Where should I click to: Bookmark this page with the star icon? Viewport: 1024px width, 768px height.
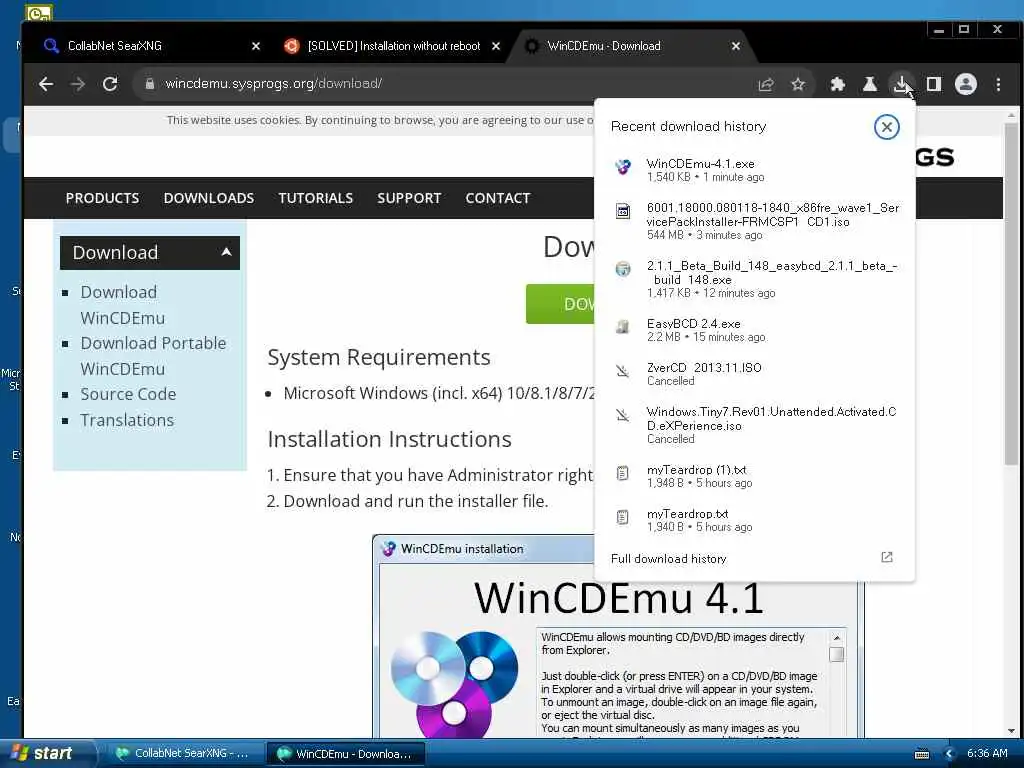click(x=798, y=84)
